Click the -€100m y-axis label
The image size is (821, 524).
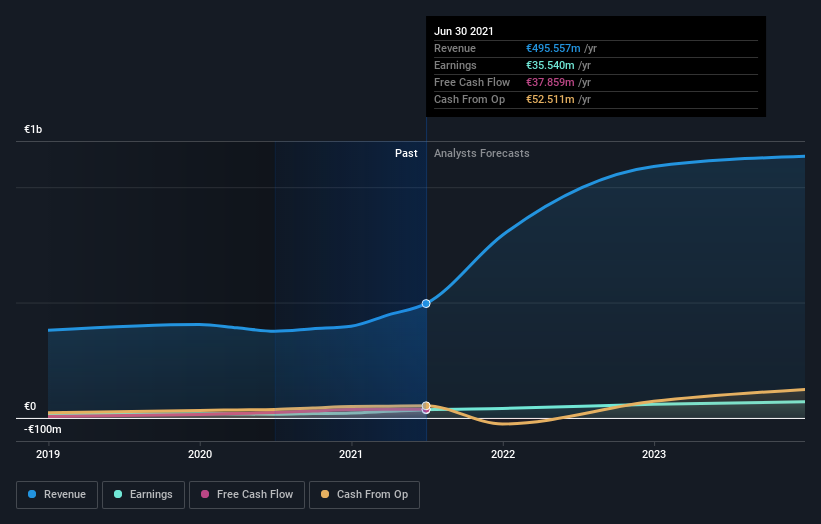click(42, 429)
